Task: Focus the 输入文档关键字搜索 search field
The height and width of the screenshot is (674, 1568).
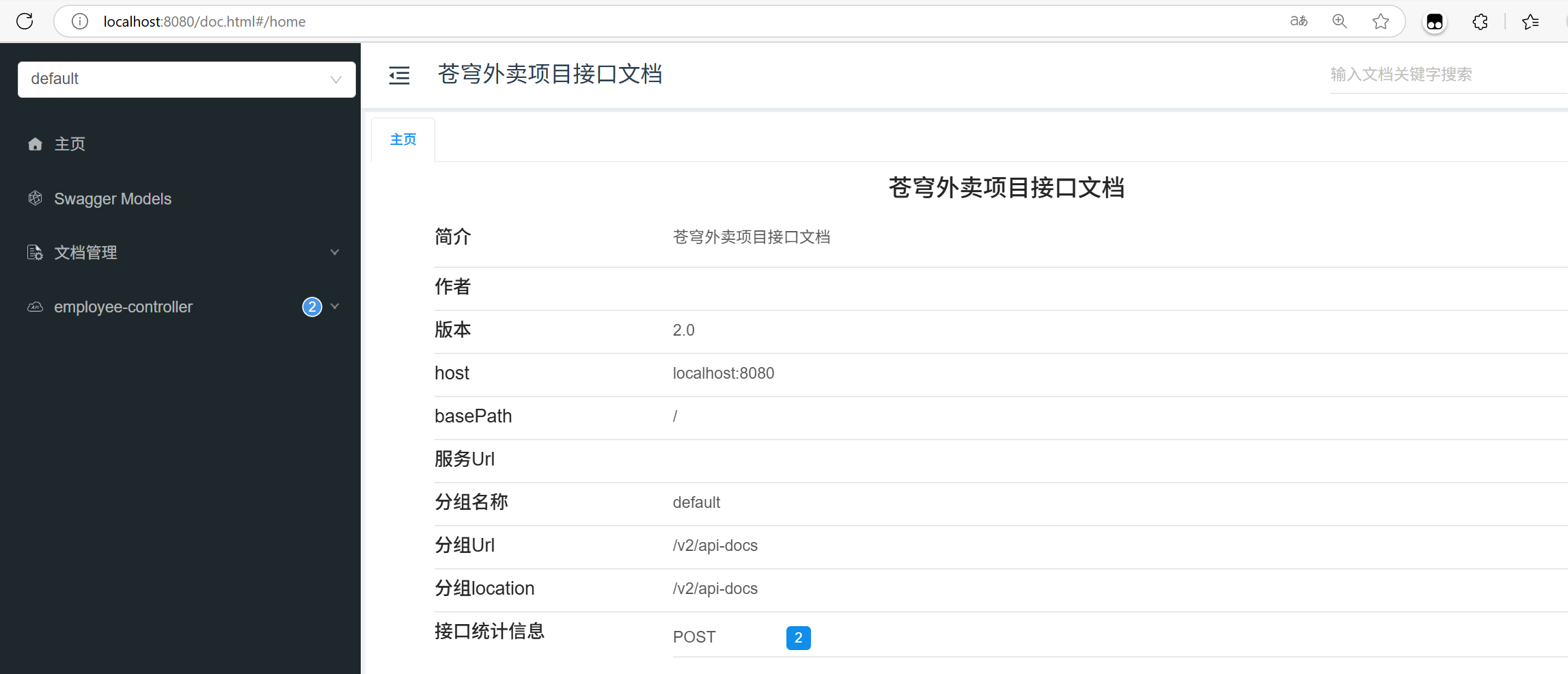Action: coord(1448,75)
